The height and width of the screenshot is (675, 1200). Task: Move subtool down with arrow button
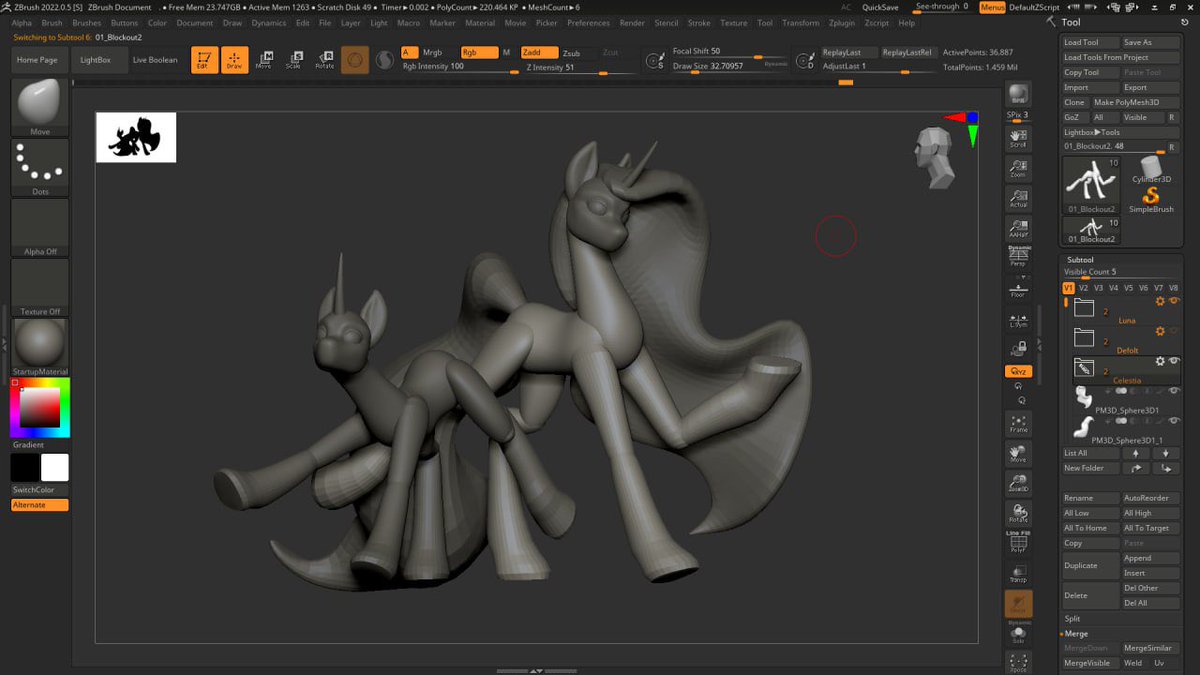coord(1165,453)
